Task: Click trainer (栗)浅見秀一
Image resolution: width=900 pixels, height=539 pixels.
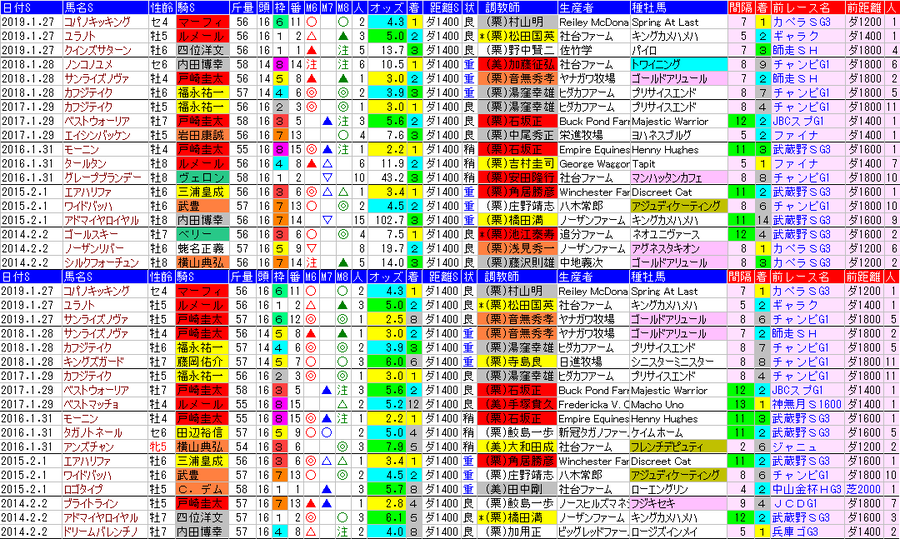Action: point(518,249)
